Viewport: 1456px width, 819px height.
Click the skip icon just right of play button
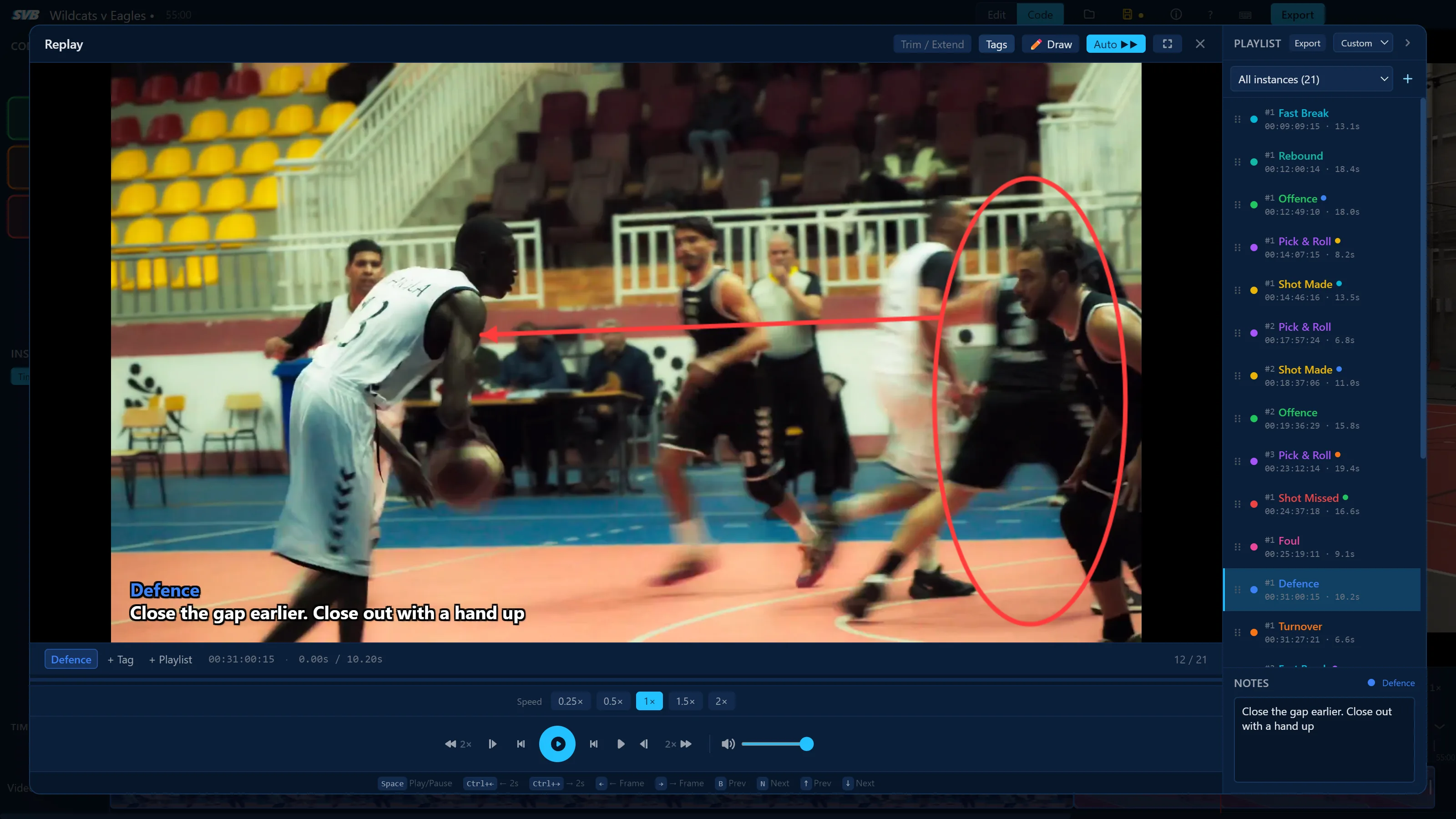click(x=593, y=744)
